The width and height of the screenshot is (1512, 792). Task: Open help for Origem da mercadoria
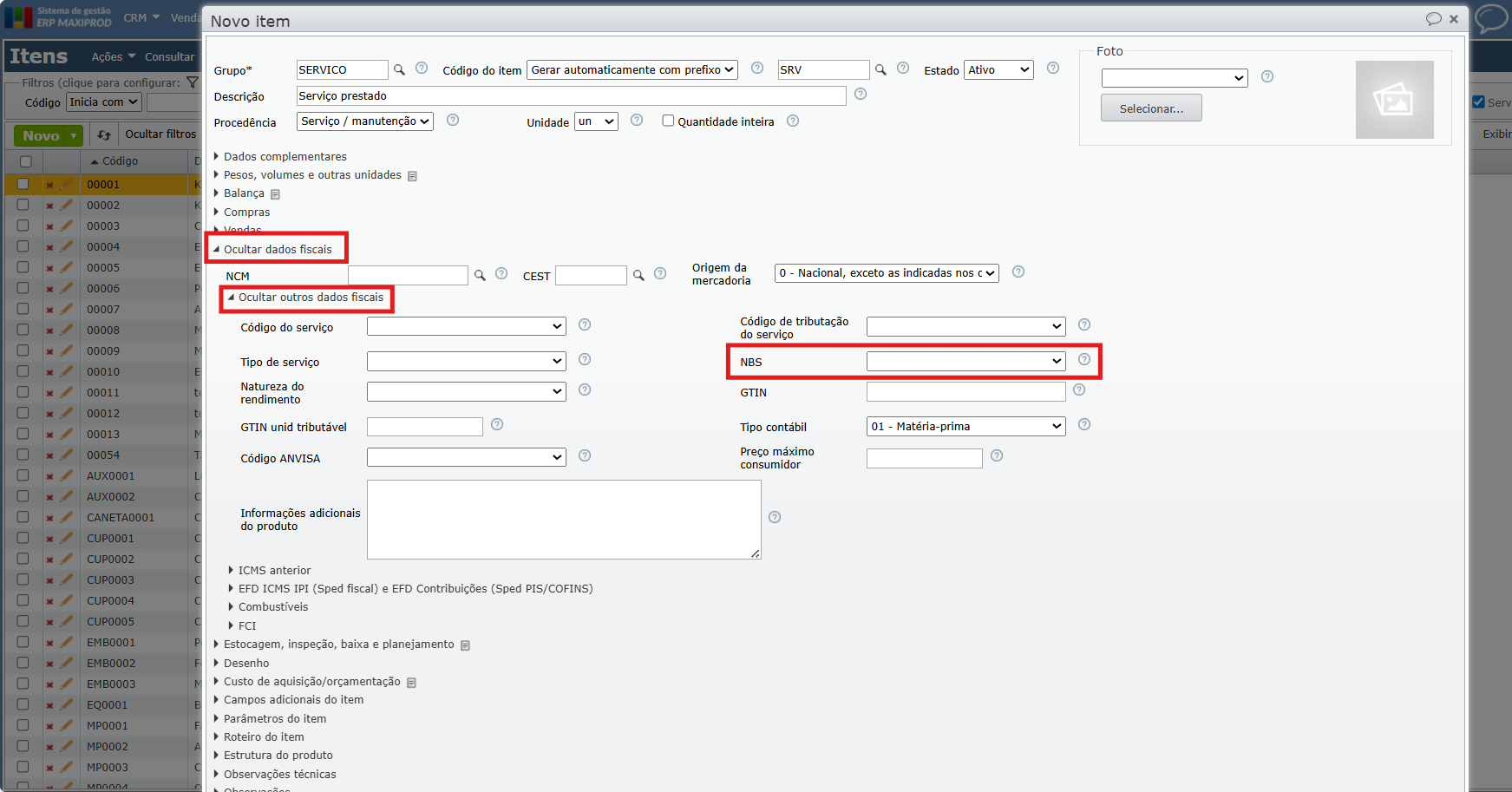[1018, 272]
